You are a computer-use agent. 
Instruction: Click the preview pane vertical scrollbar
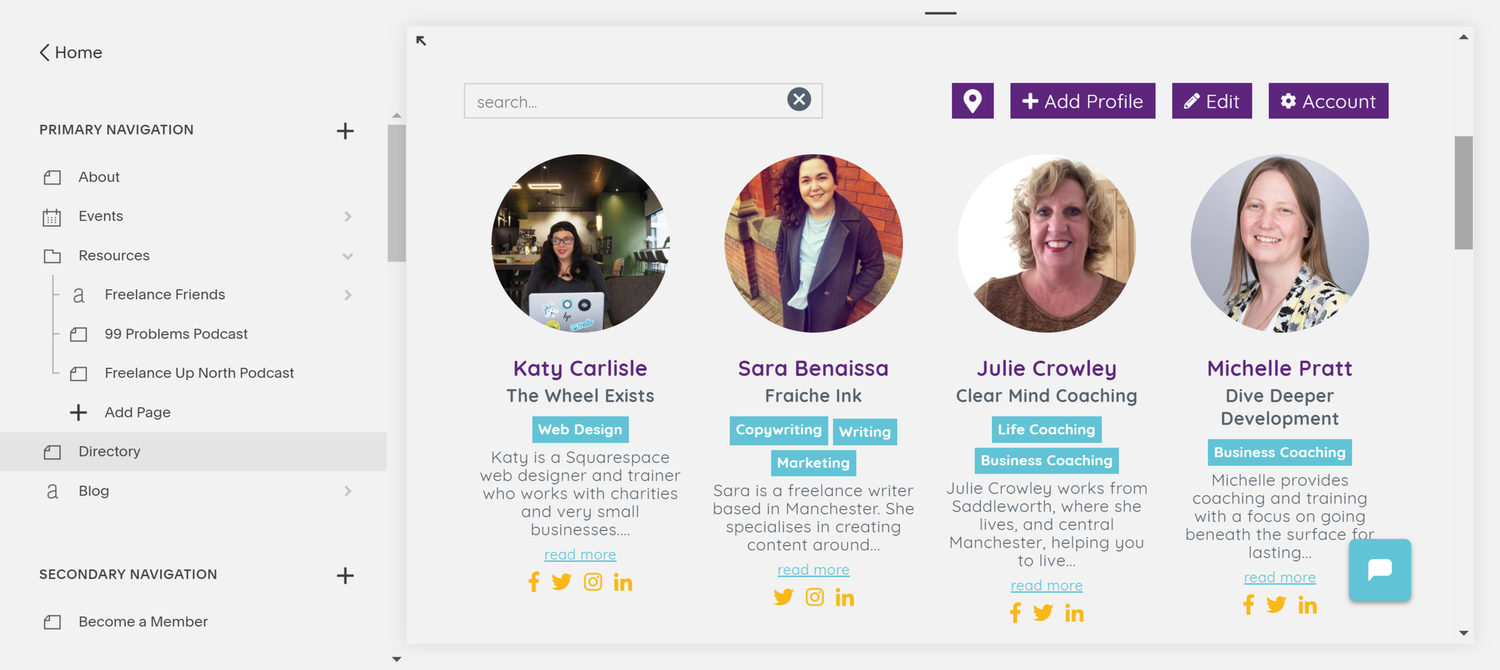(1464, 192)
